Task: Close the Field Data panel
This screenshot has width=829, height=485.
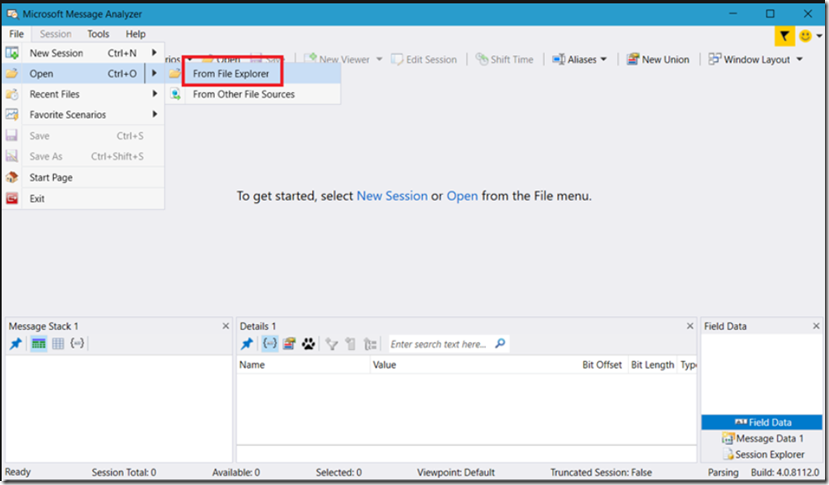Action: pos(816,326)
